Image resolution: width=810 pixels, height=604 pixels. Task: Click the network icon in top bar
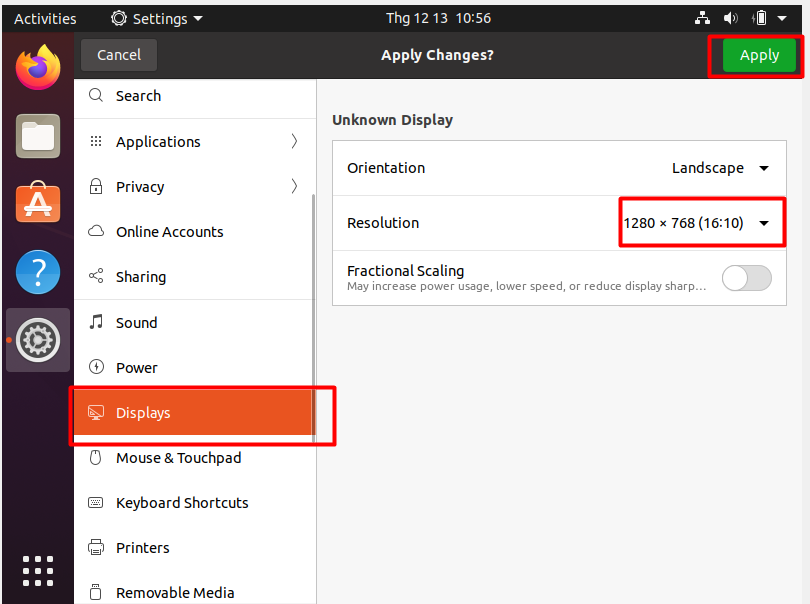pos(703,18)
